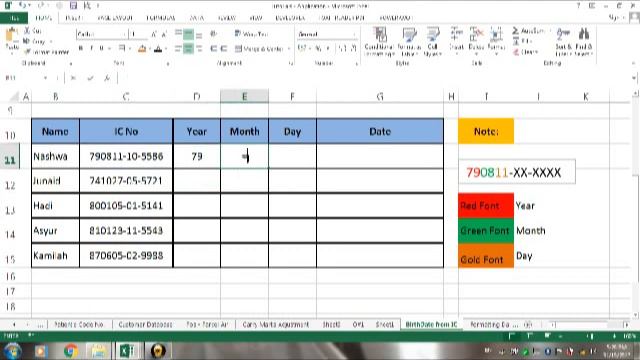640x360 pixels.
Task: Toggle Align Right in Alignment group
Action: [x=199, y=49]
